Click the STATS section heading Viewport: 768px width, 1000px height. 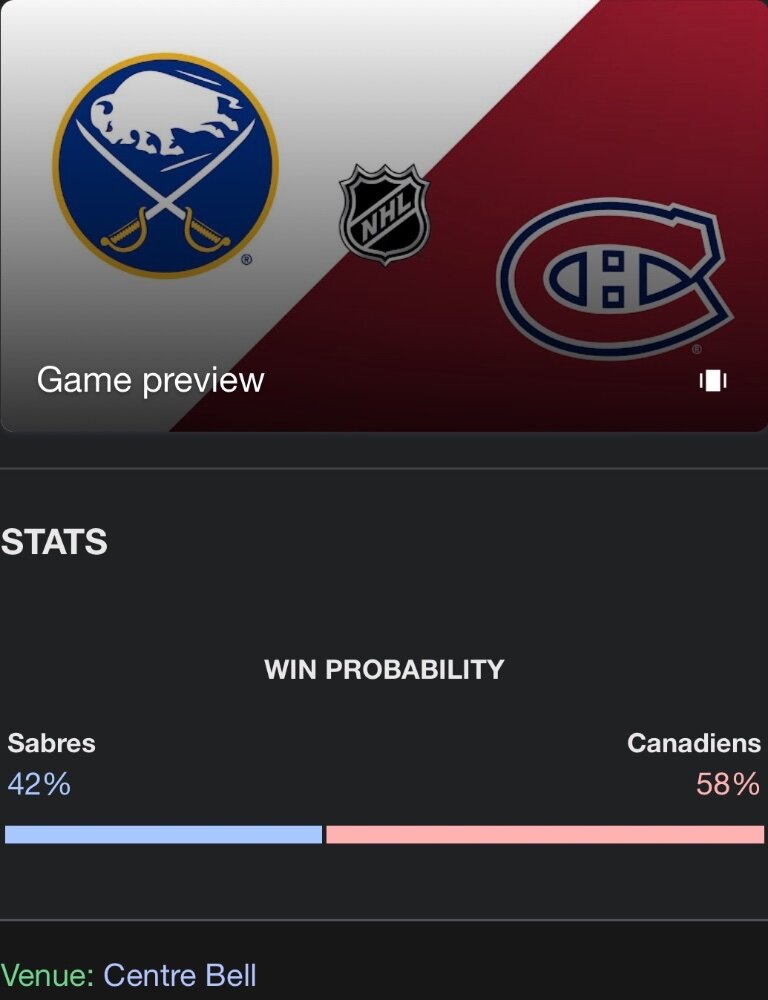54,542
